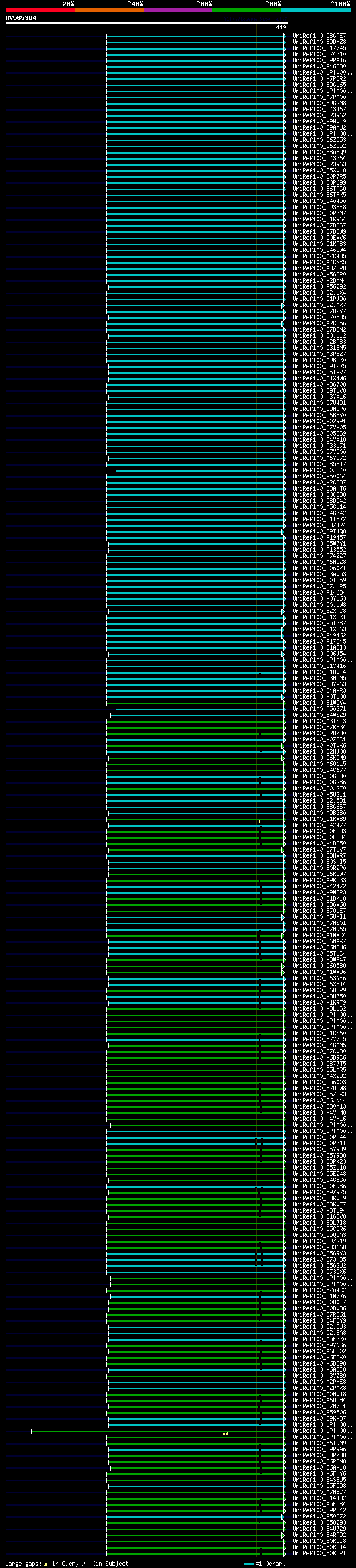This screenshot has width=356, height=1568.
Task: Click hit label UniRef100_P50064
Action: click(x=319, y=477)
